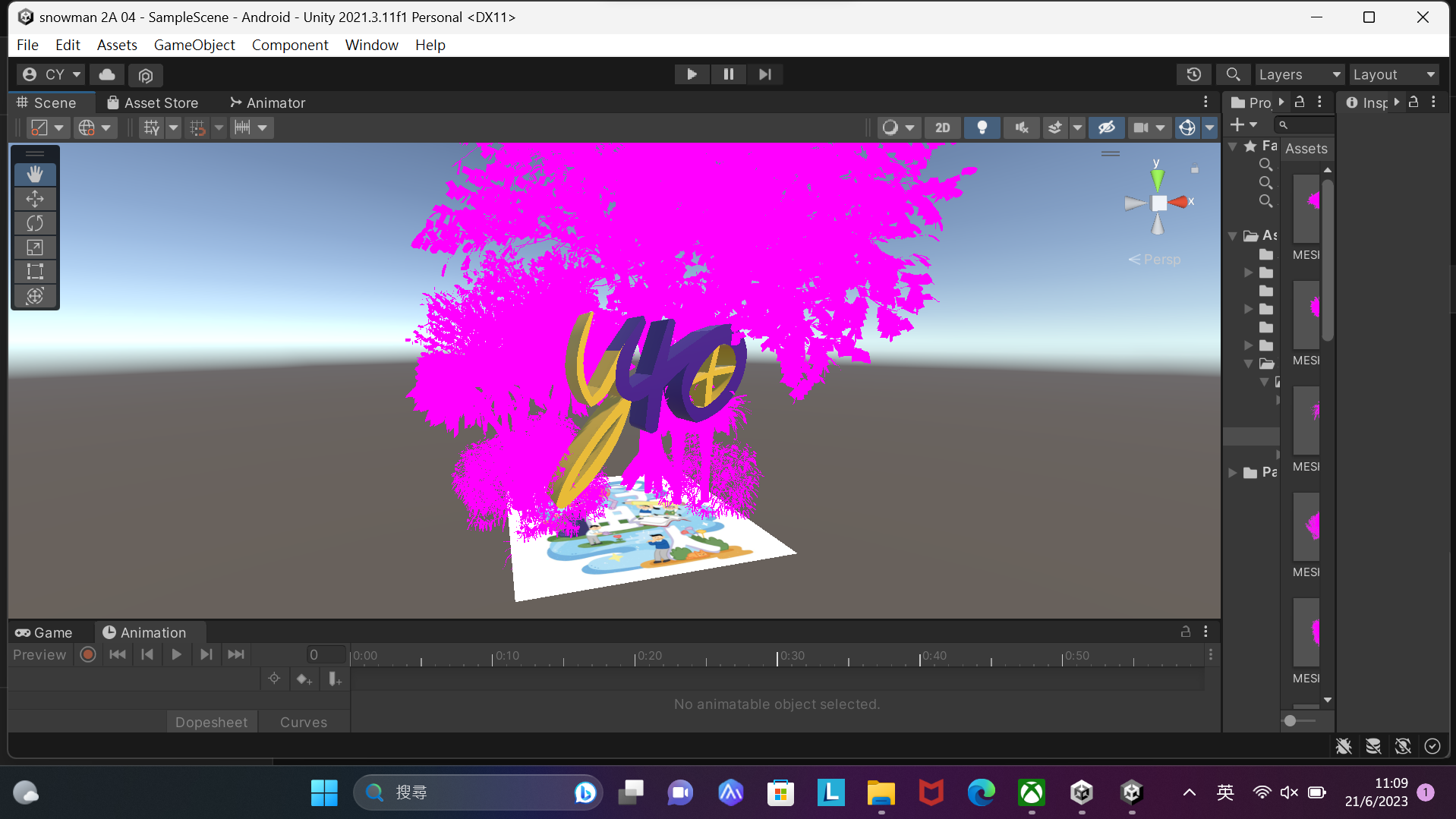1456x819 pixels.
Task: Click the Gizmos toggle icon
Action: (x=1187, y=128)
